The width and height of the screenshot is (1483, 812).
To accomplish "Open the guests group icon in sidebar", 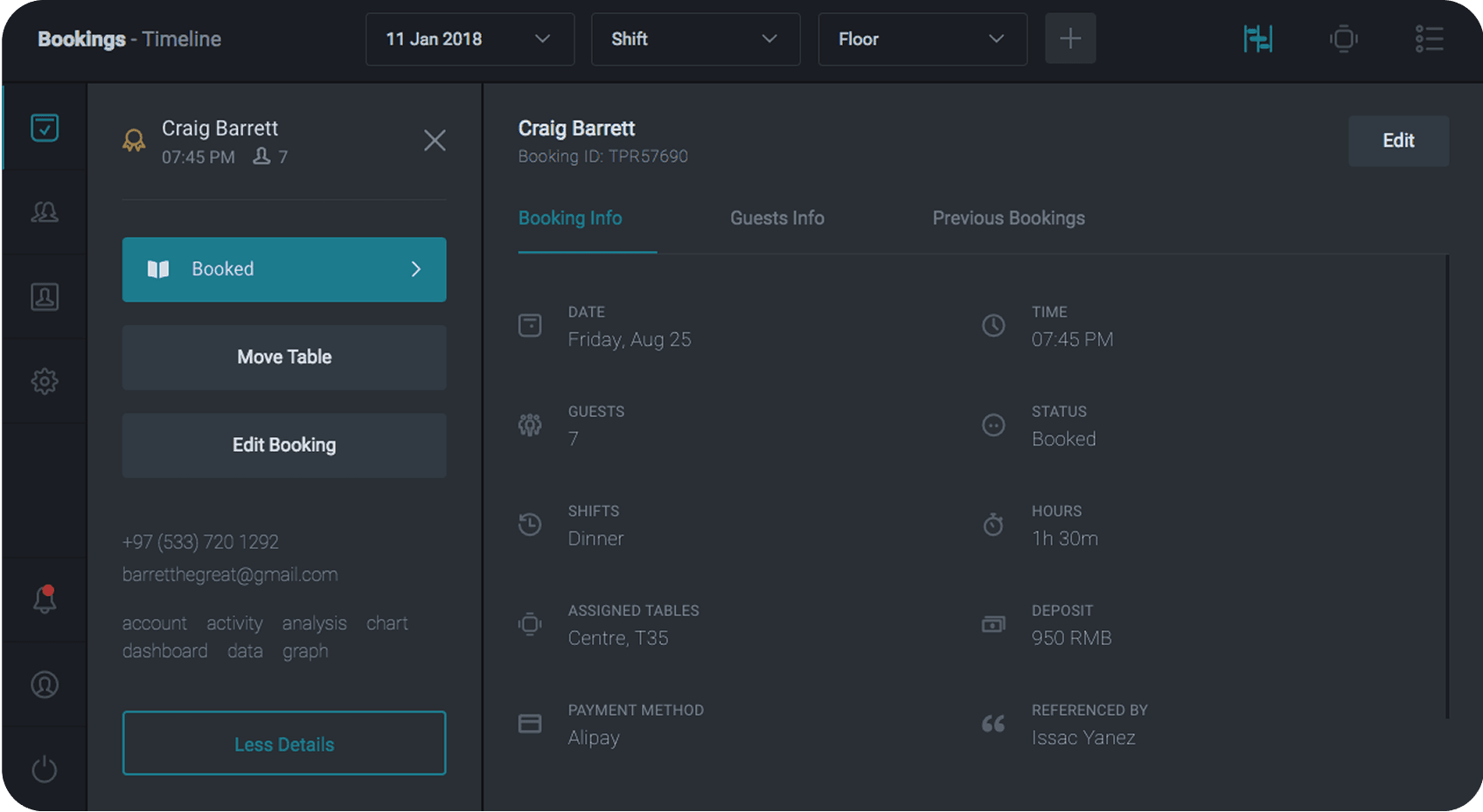I will [x=45, y=212].
